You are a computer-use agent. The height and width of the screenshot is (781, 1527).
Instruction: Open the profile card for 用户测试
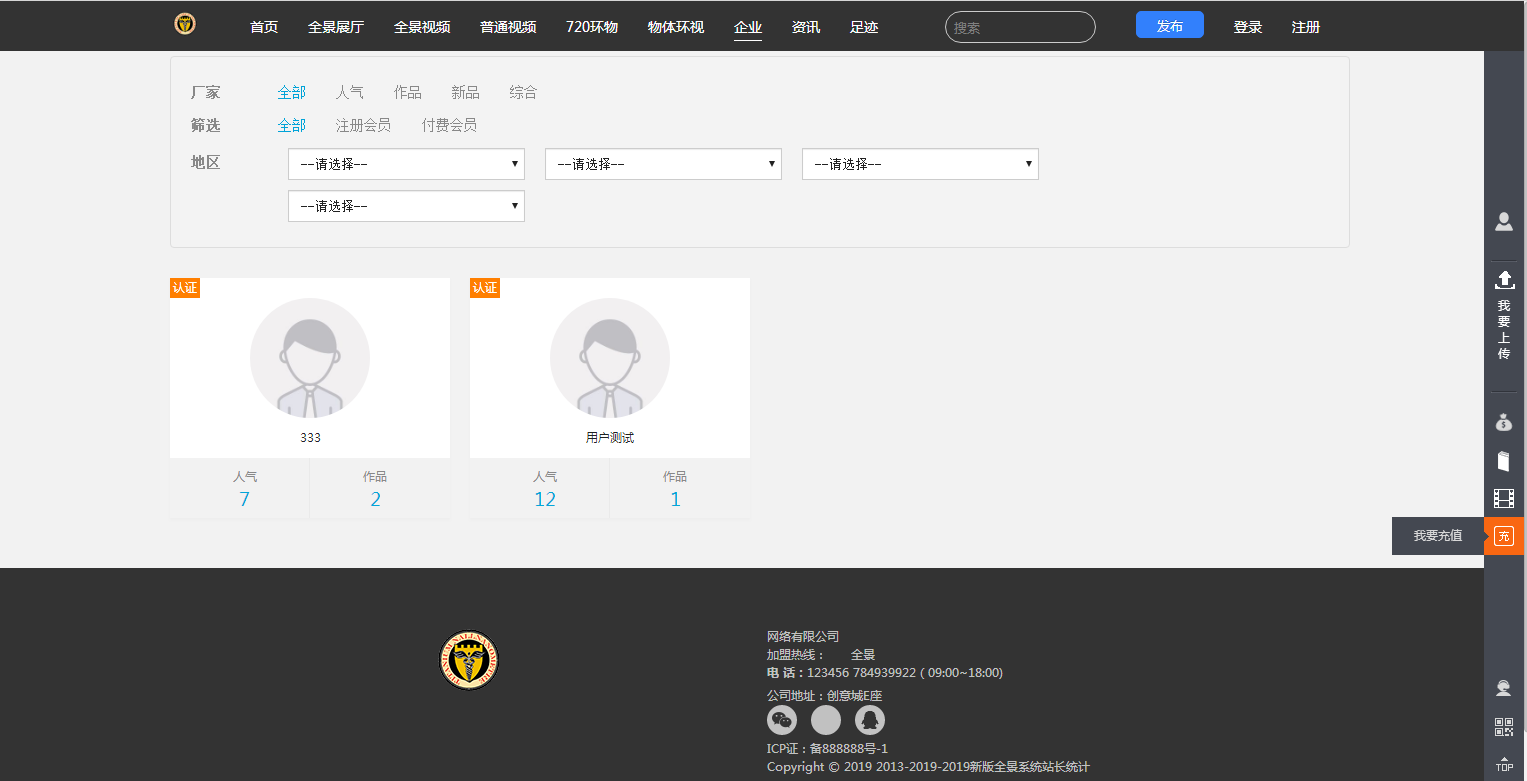tap(609, 368)
